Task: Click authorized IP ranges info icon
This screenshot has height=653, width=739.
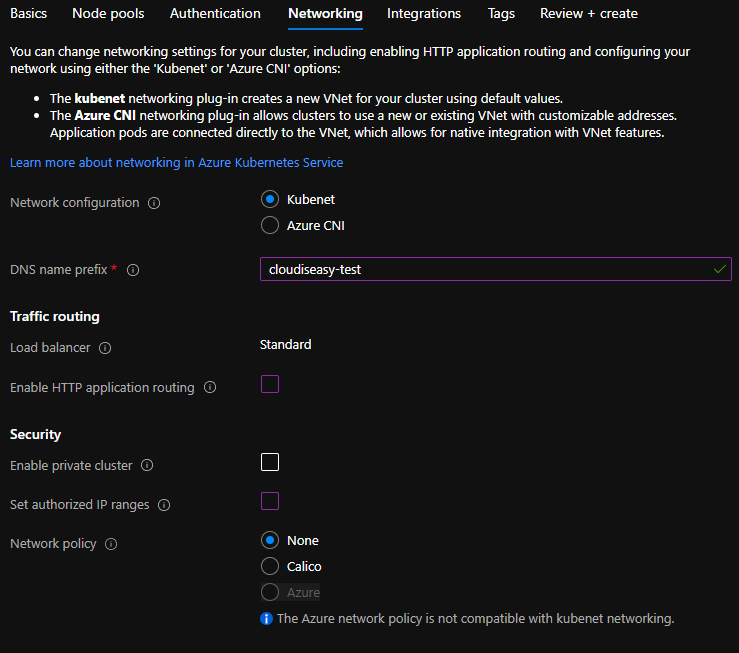Action: tap(164, 505)
